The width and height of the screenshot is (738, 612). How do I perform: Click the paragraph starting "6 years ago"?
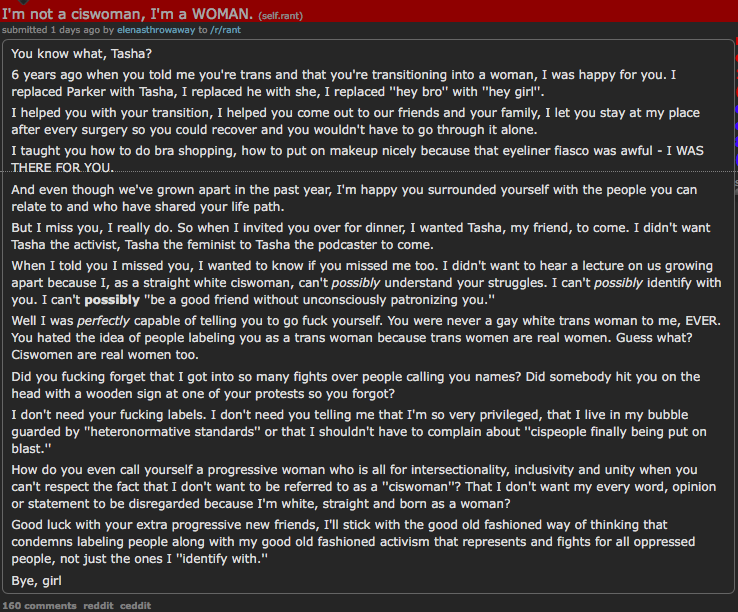[x=344, y=83]
